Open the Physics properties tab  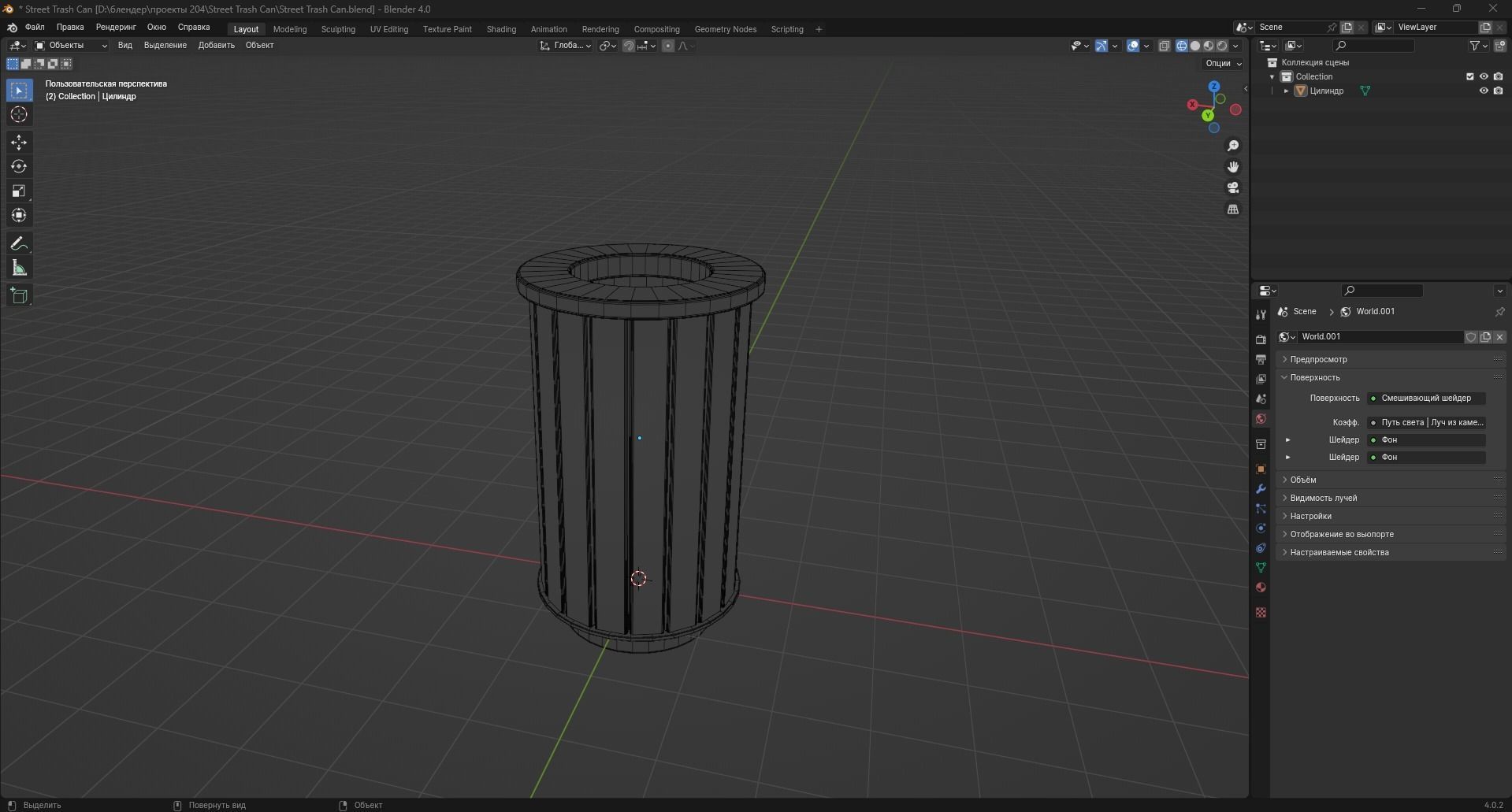1261,528
